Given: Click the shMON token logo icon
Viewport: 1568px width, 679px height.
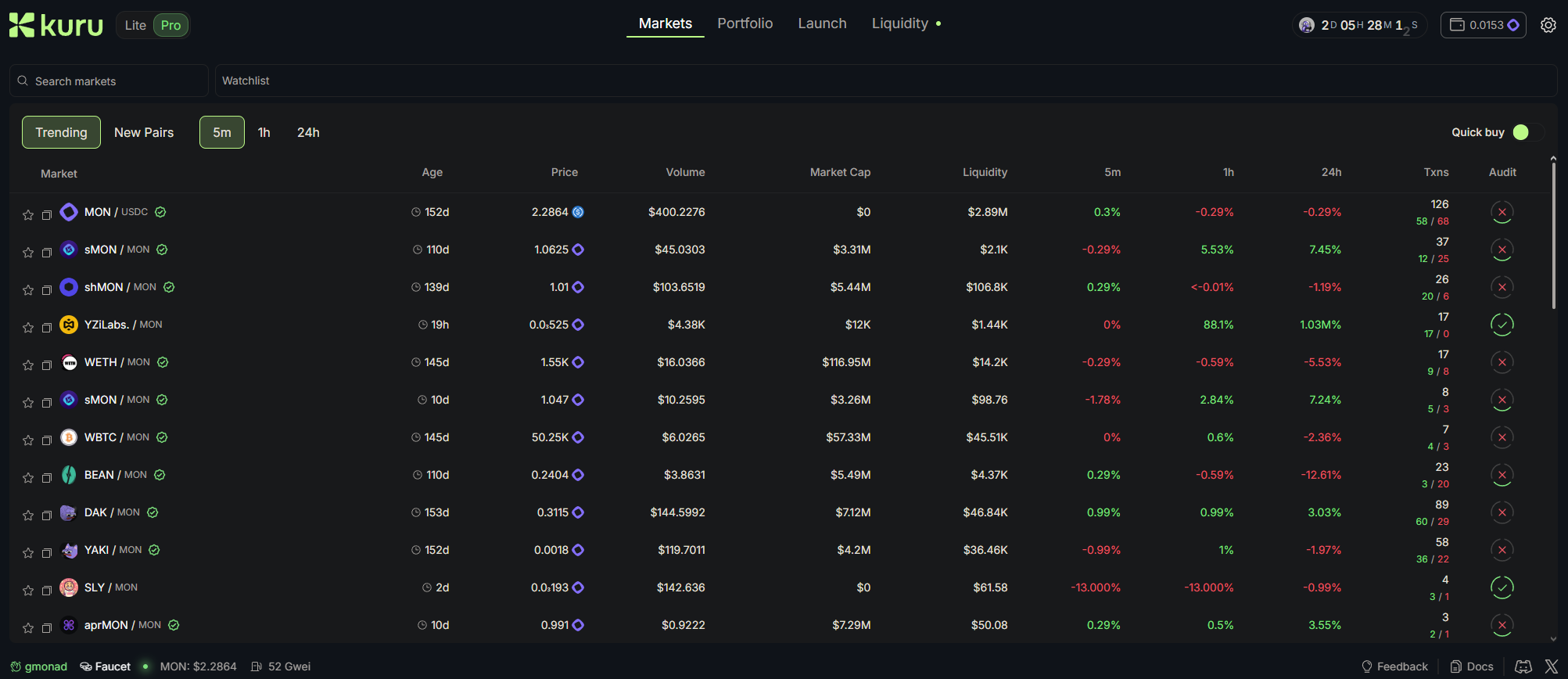Looking at the screenshot, I should coord(69,287).
